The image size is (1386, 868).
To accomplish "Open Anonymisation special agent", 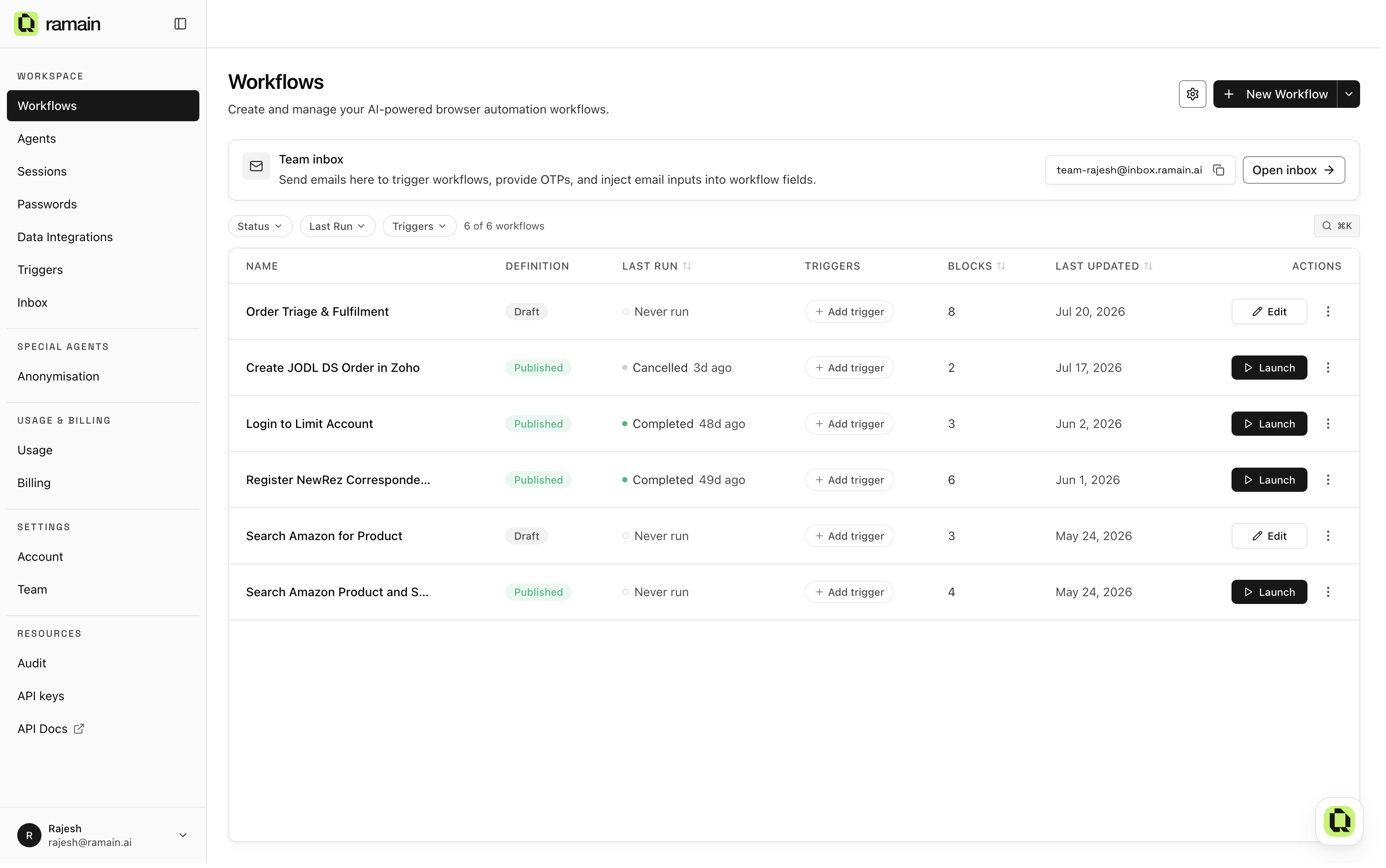I will click(104, 377).
